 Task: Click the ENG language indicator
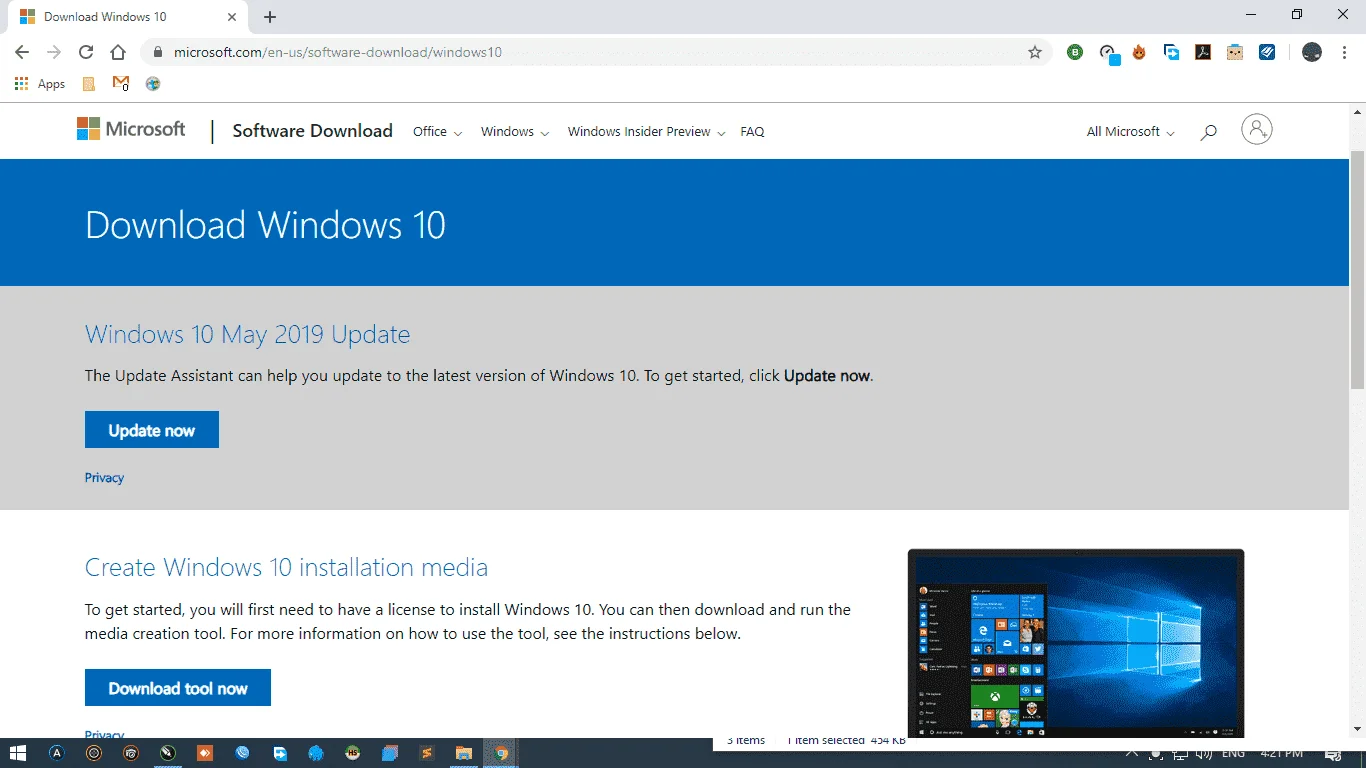click(x=1233, y=753)
